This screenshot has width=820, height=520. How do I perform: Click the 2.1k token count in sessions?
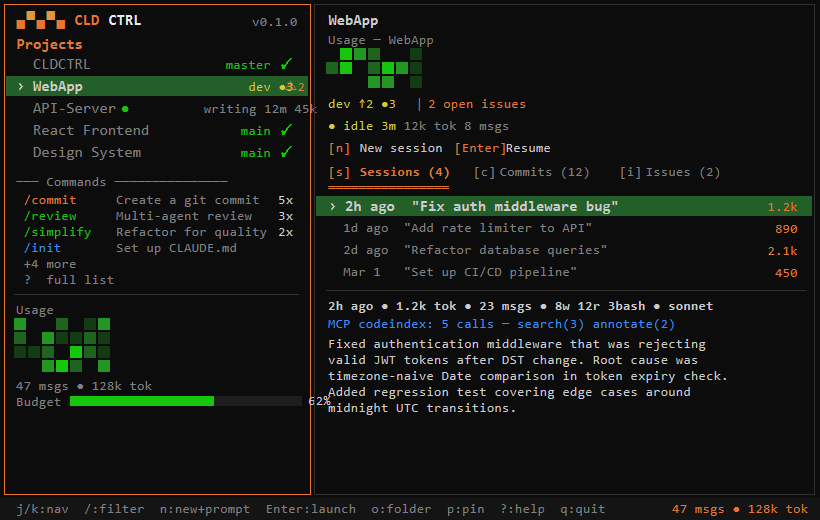click(x=782, y=251)
